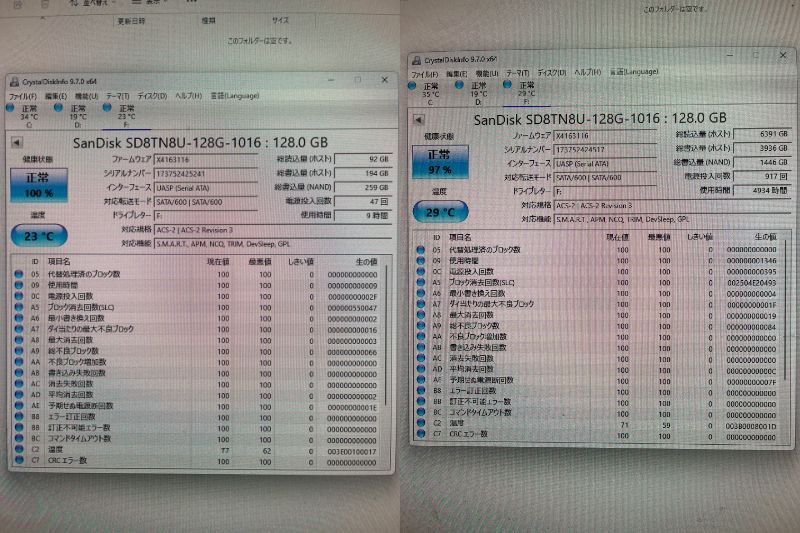Select 訂正不可能エラー数 row in right window
The height and width of the screenshot is (533, 800).
click(598, 401)
